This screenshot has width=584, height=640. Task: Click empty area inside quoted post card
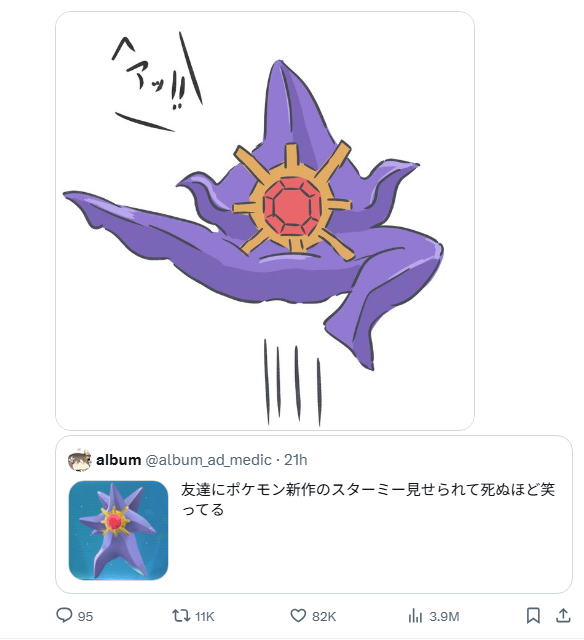point(367,555)
